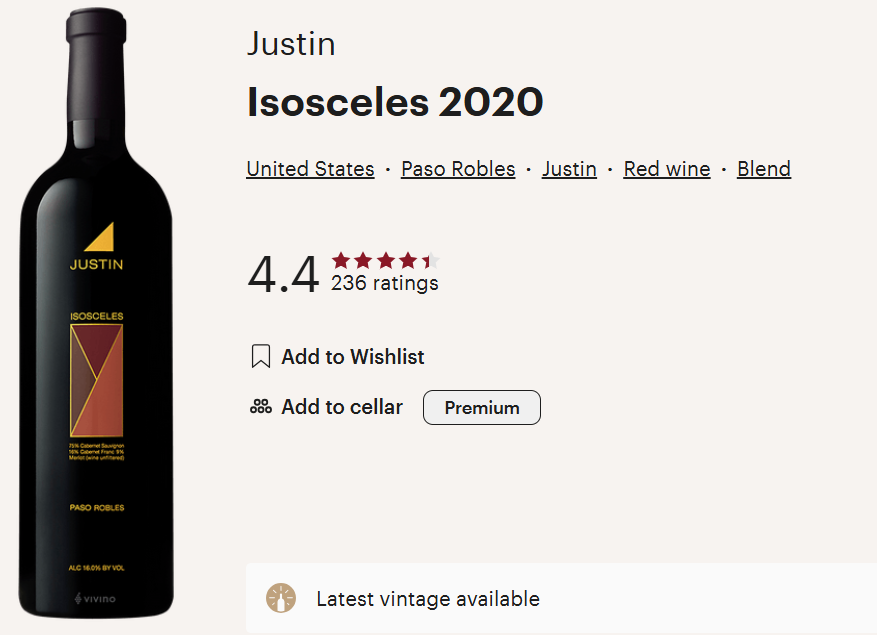Click the Vivino logo at the bottle's base

tap(96, 597)
